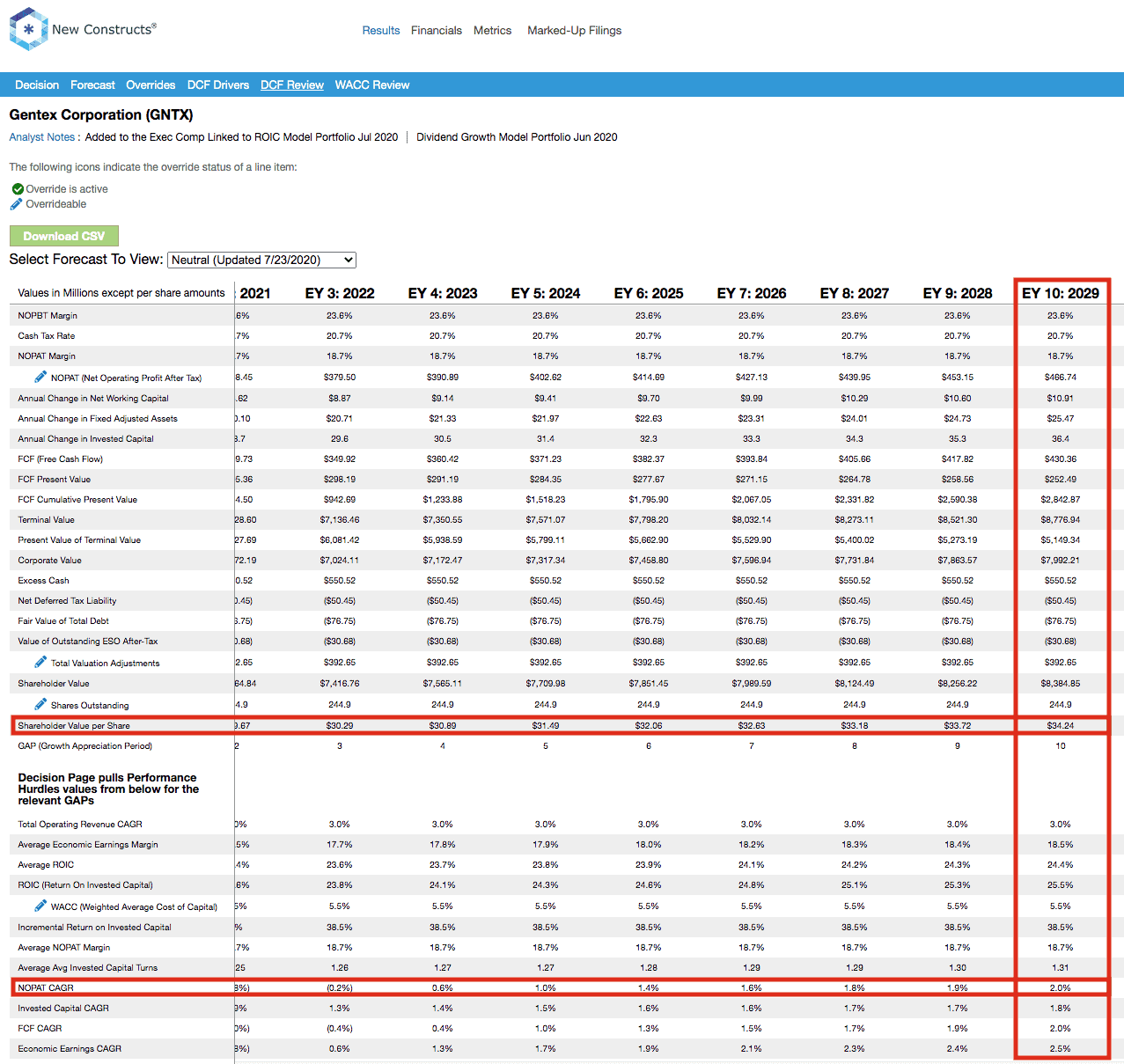Click the 2.0% NOPAT CAGR value for 2029
This screenshot has height=1064, width=1124.
(x=1061, y=987)
